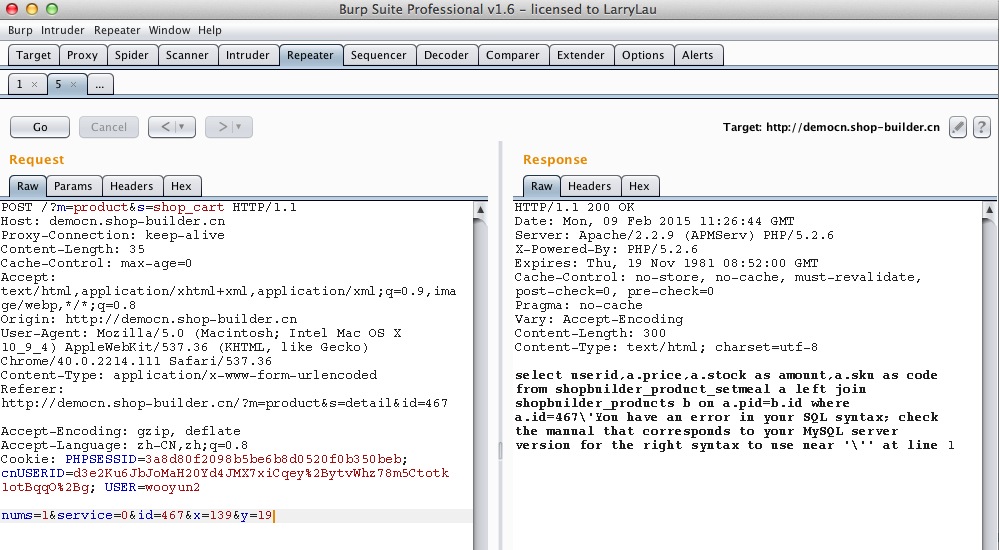Open the Intruder menu
The height and width of the screenshot is (550, 999).
62,30
